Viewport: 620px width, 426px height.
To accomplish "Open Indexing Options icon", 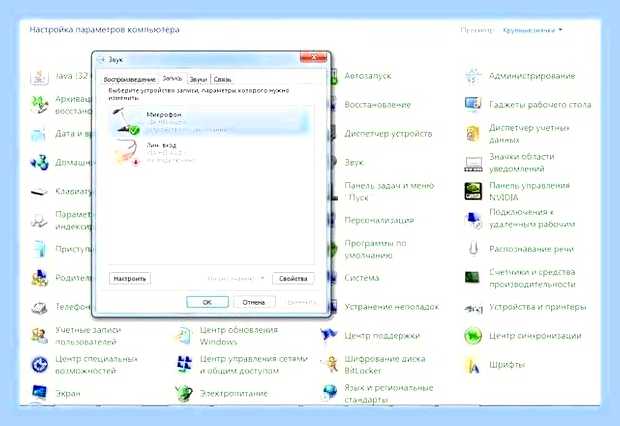I will 39,221.
